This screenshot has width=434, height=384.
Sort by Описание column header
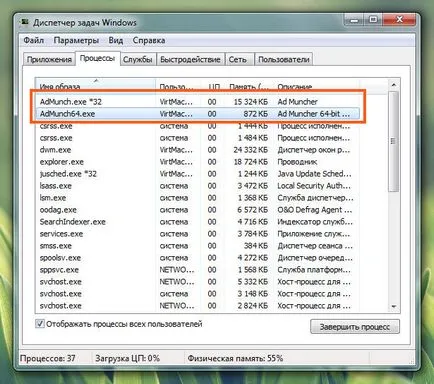click(316, 86)
